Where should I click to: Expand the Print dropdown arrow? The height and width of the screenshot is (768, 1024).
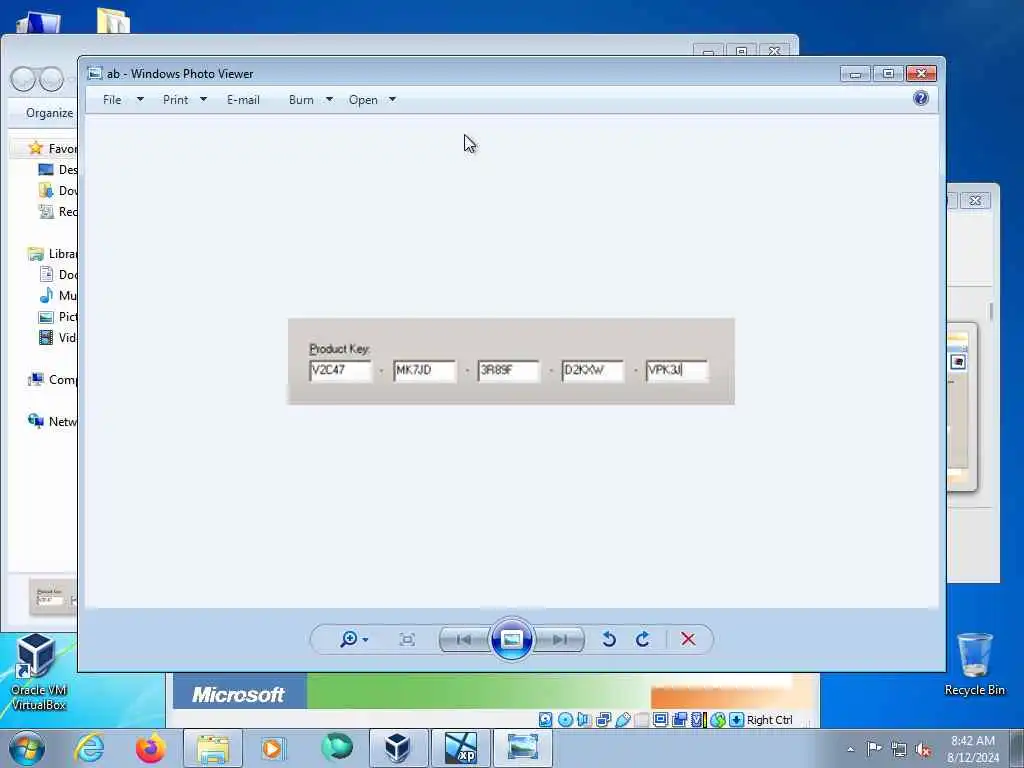[203, 100]
